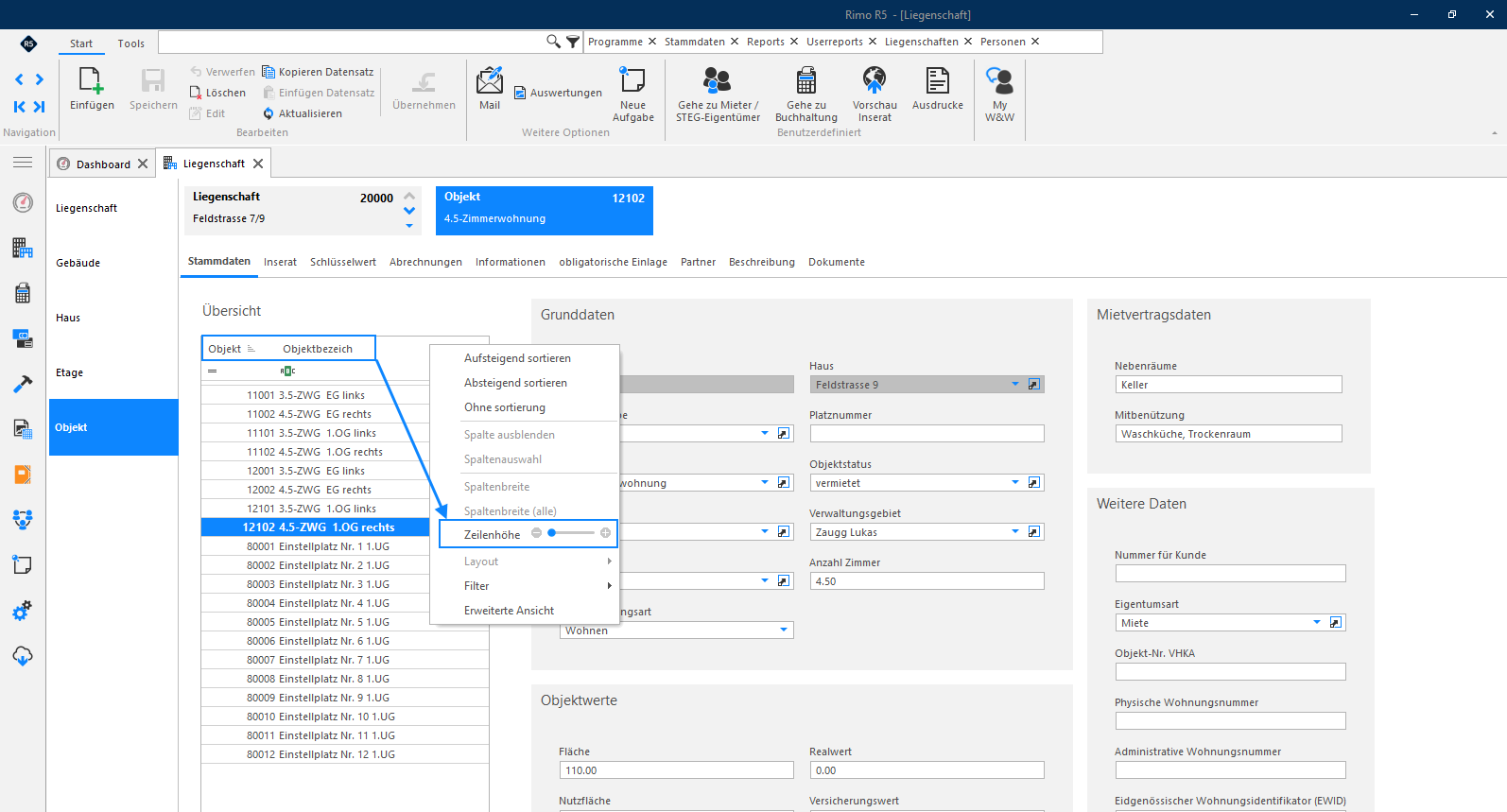This screenshot has height=812, width=1507.
Task: Click the Neue Aufgabe icon
Action: pyautogui.click(x=632, y=80)
